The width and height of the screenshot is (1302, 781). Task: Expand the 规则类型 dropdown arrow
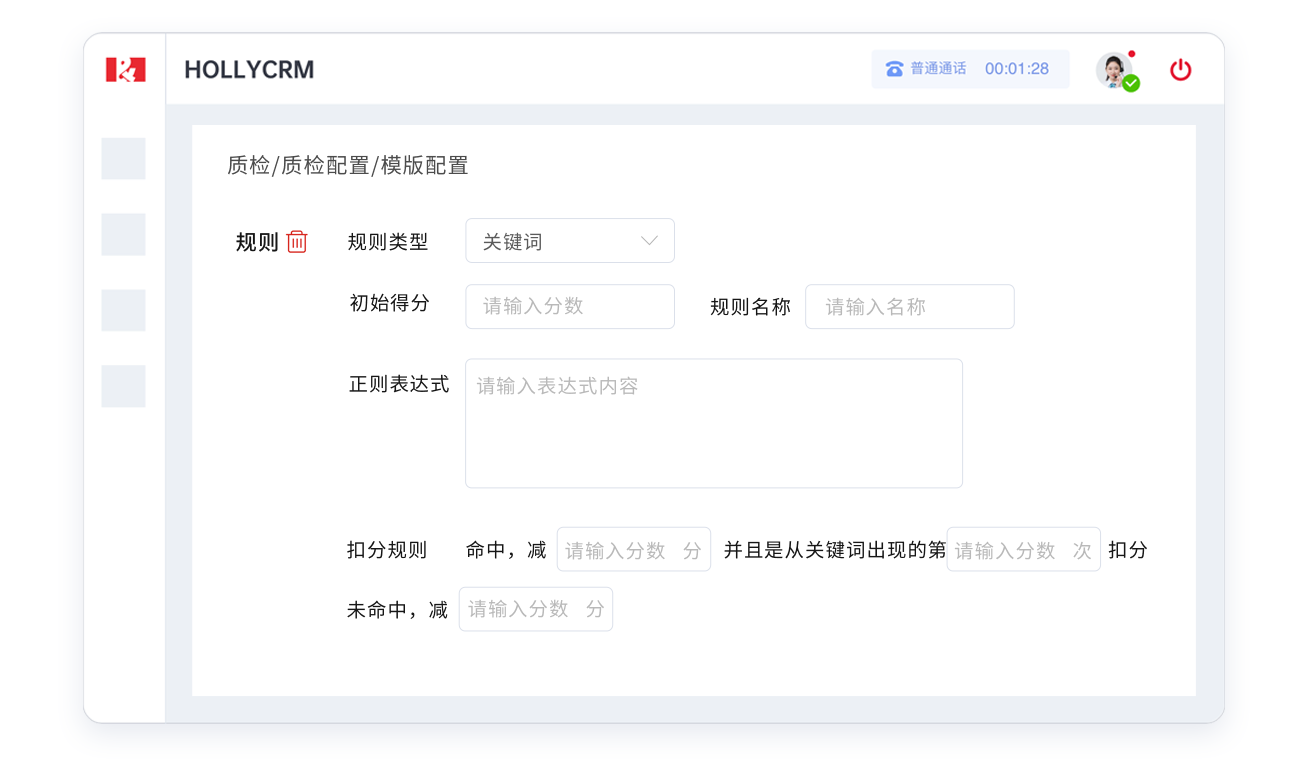649,241
